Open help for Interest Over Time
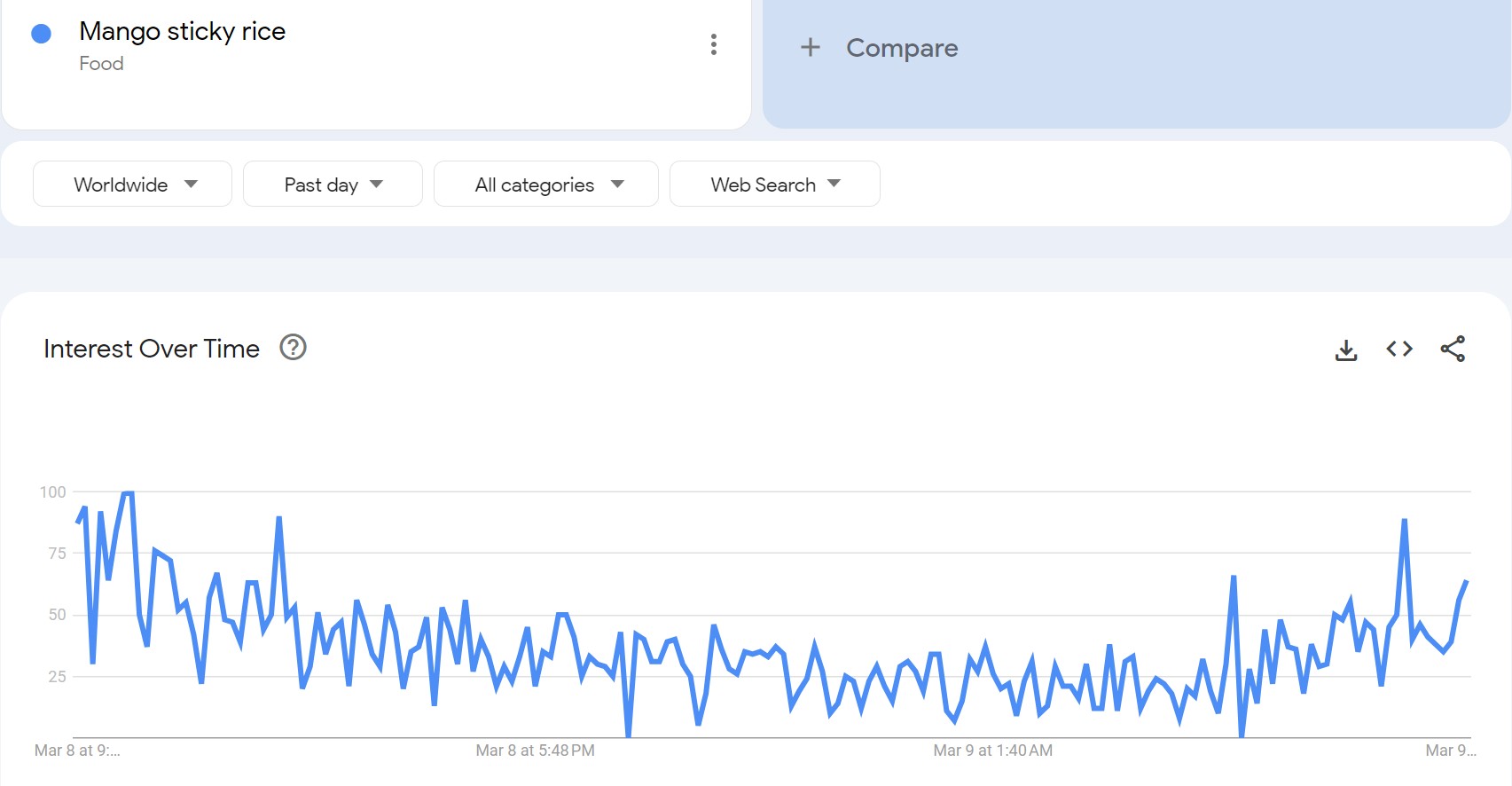The width and height of the screenshot is (1512, 786). tap(293, 348)
